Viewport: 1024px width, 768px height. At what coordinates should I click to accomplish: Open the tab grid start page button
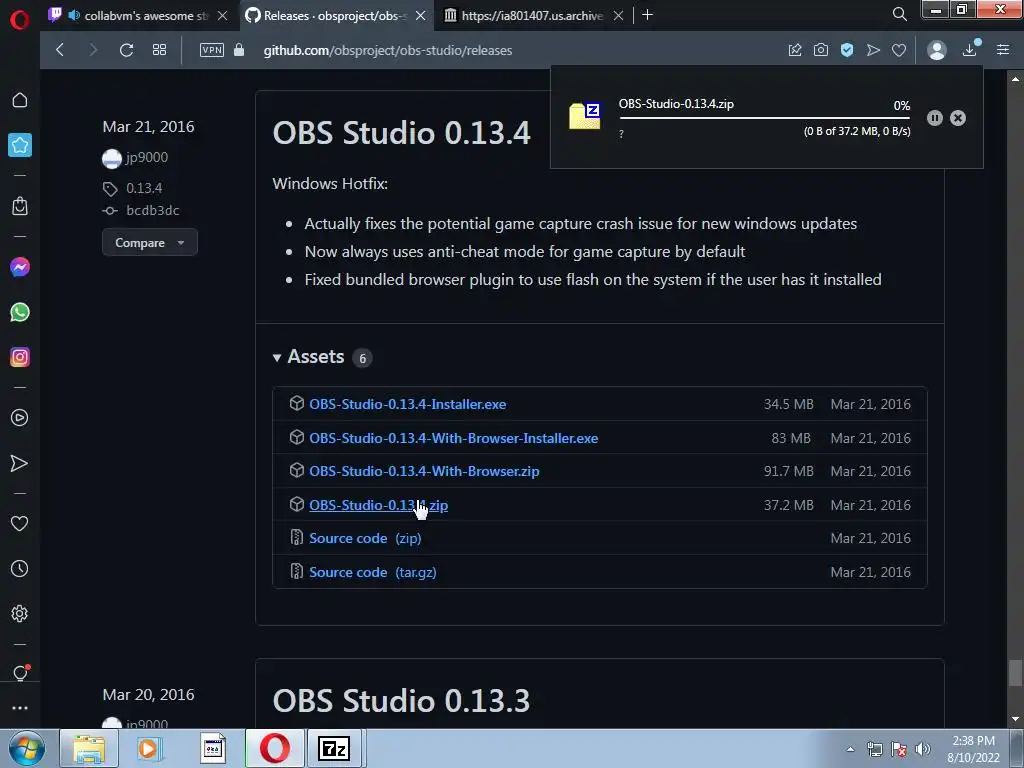pyautogui.click(x=159, y=50)
